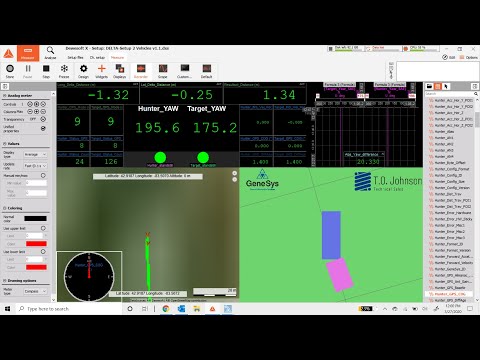Click the right channel panel layout icon
Viewport: 480px width, 360px height.
pos(475,86)
